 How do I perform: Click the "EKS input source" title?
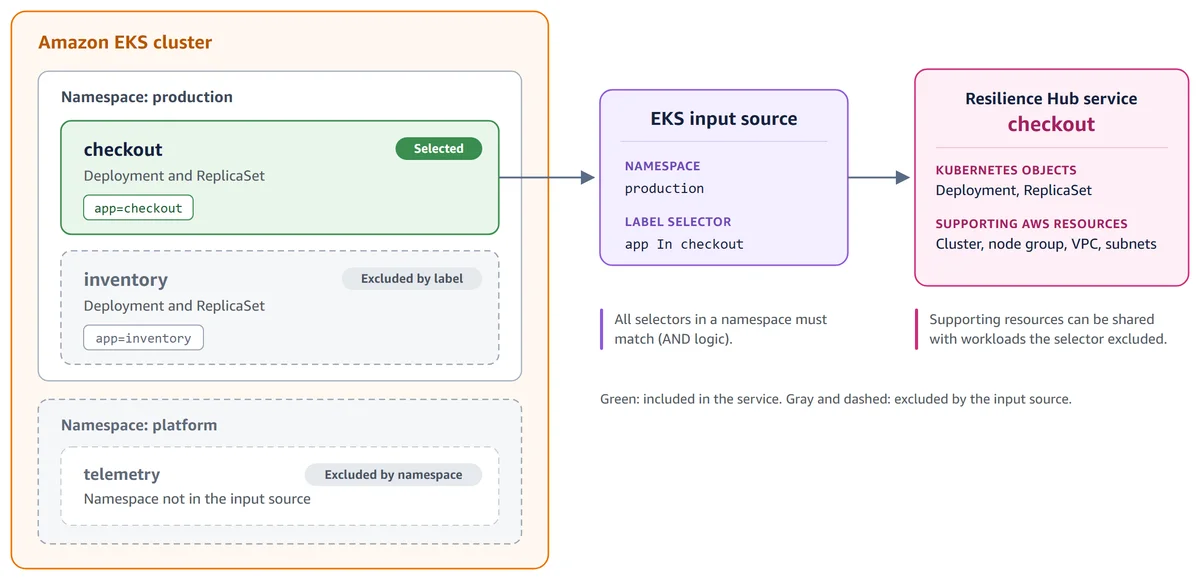point(724,119)
